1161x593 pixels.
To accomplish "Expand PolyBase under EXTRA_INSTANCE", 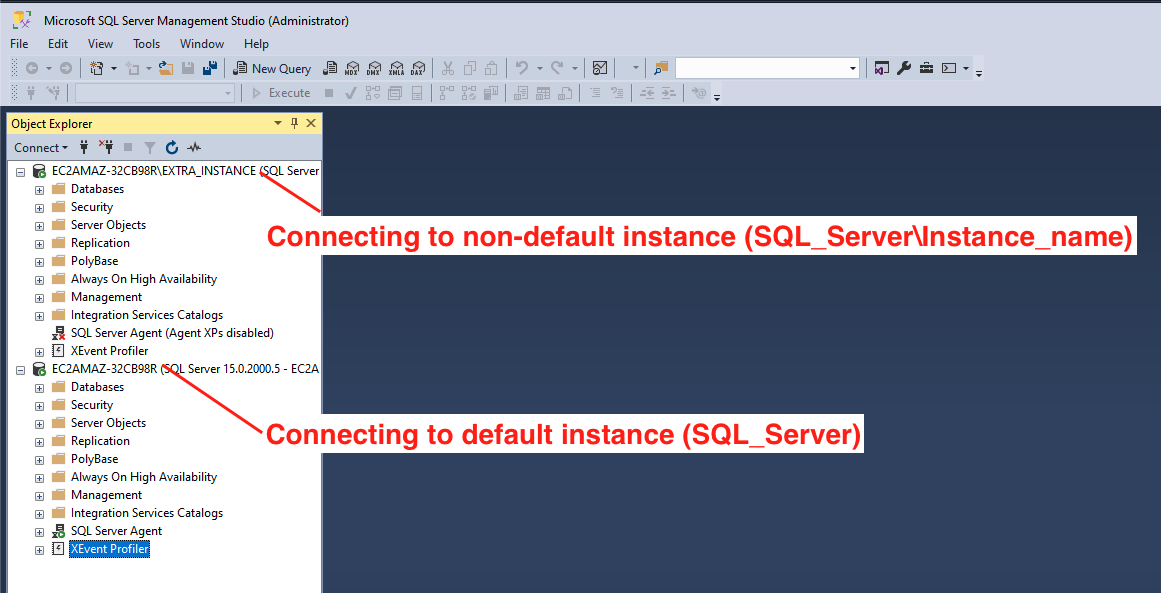I will [40, 261].
